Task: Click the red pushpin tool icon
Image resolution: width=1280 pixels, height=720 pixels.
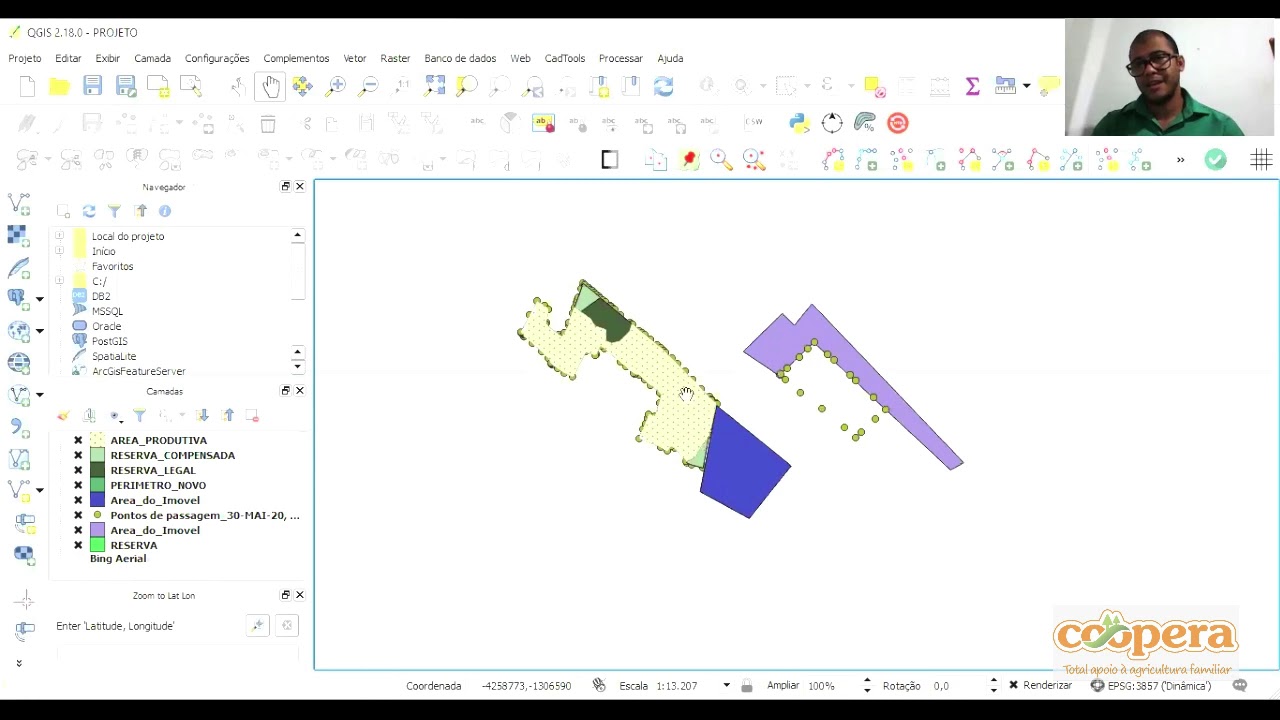Action: (689, 160)
